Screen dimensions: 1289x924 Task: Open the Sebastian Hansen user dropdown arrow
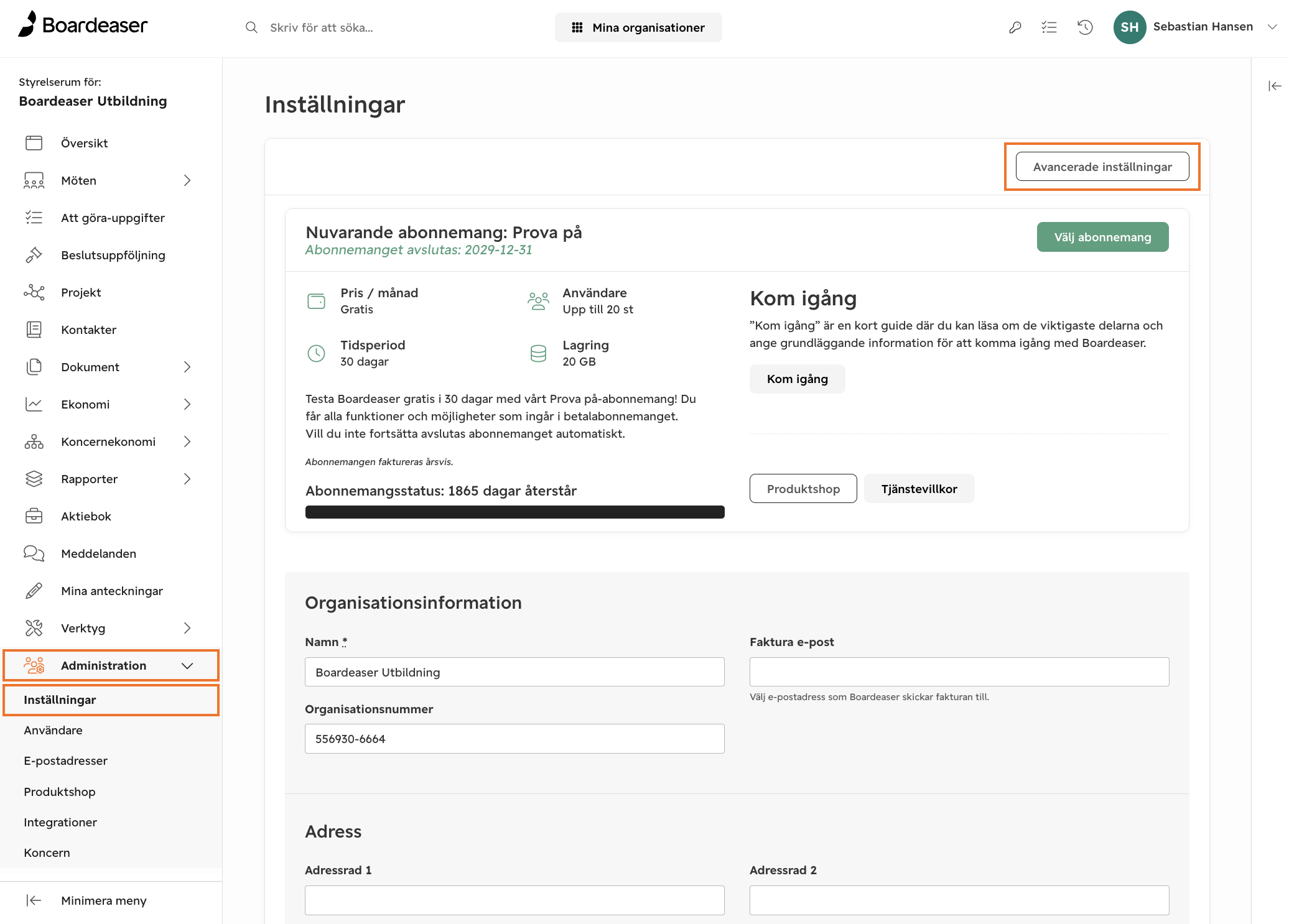coord(1272,27)
